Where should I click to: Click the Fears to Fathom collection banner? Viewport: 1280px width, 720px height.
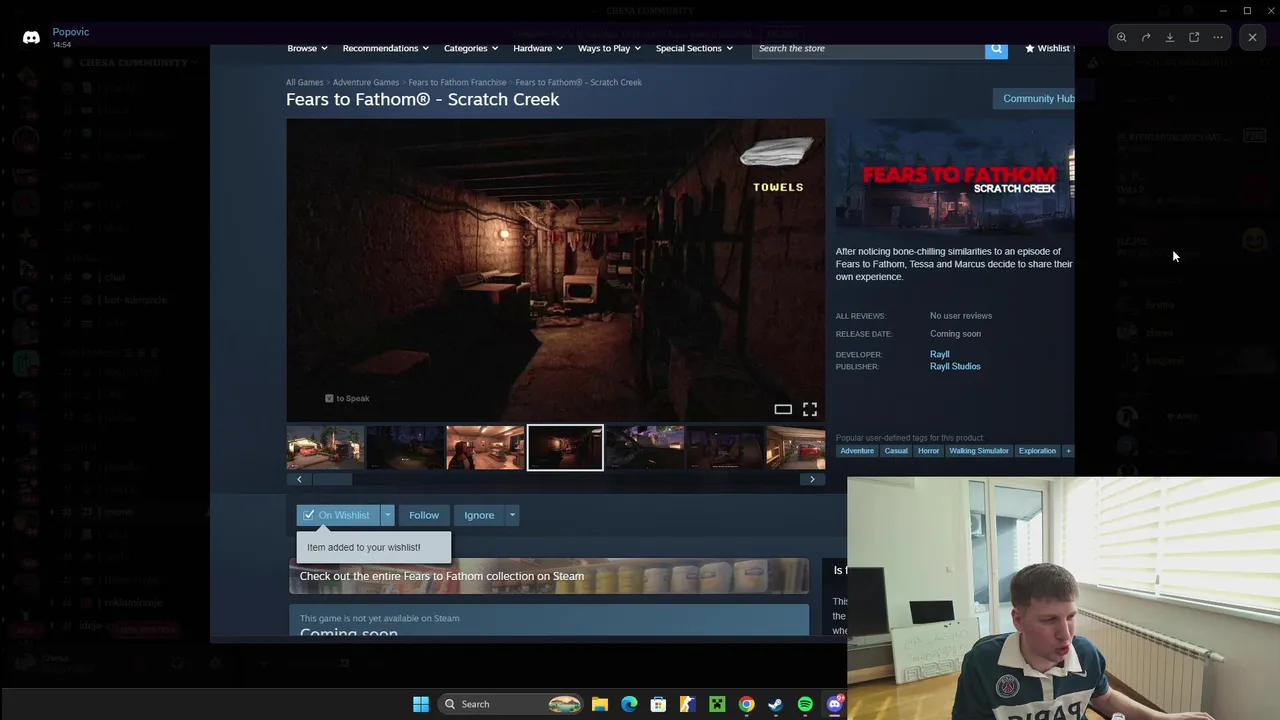(x=548, y=576)
